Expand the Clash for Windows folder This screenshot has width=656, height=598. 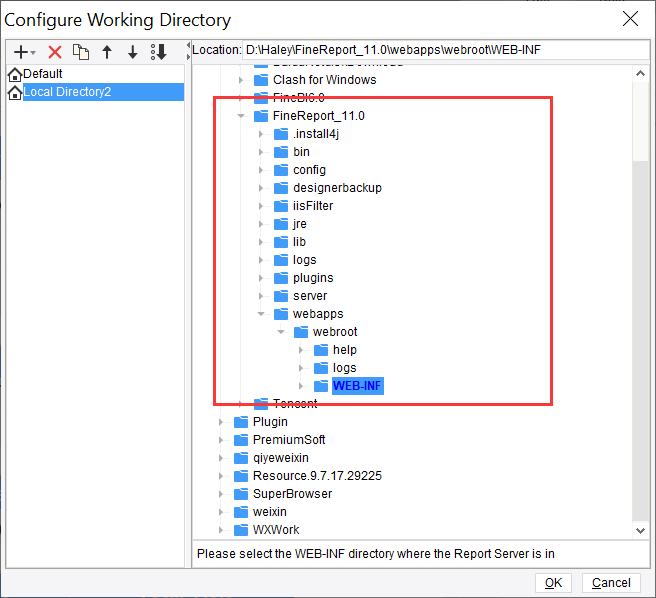(241, 80)
